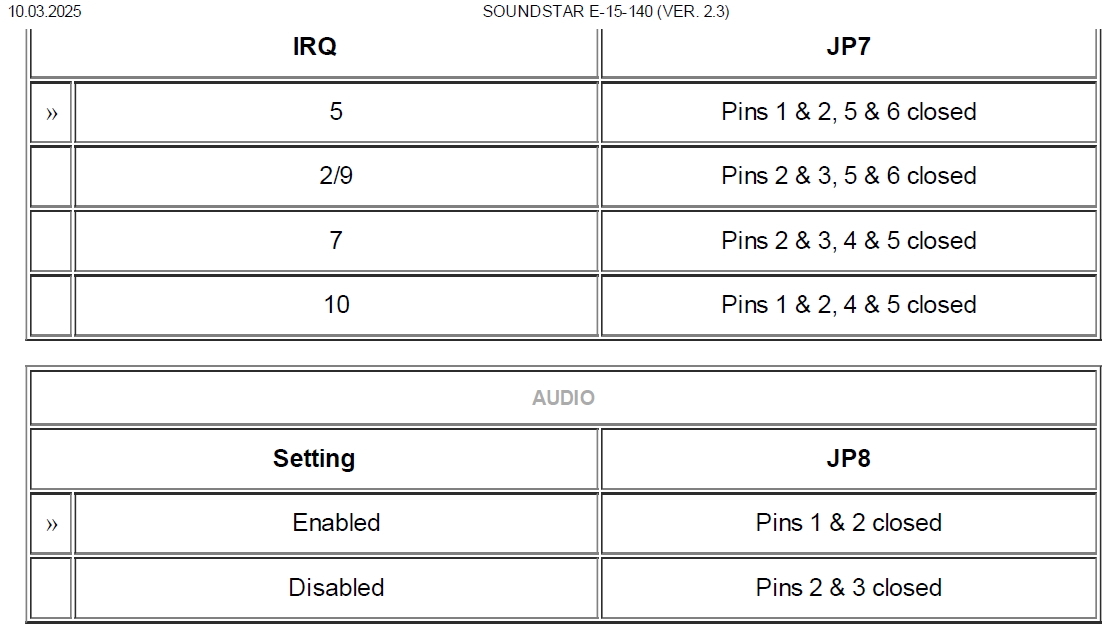Select the Setting column header
1110x634 pixels.
(x=314, y=459)
